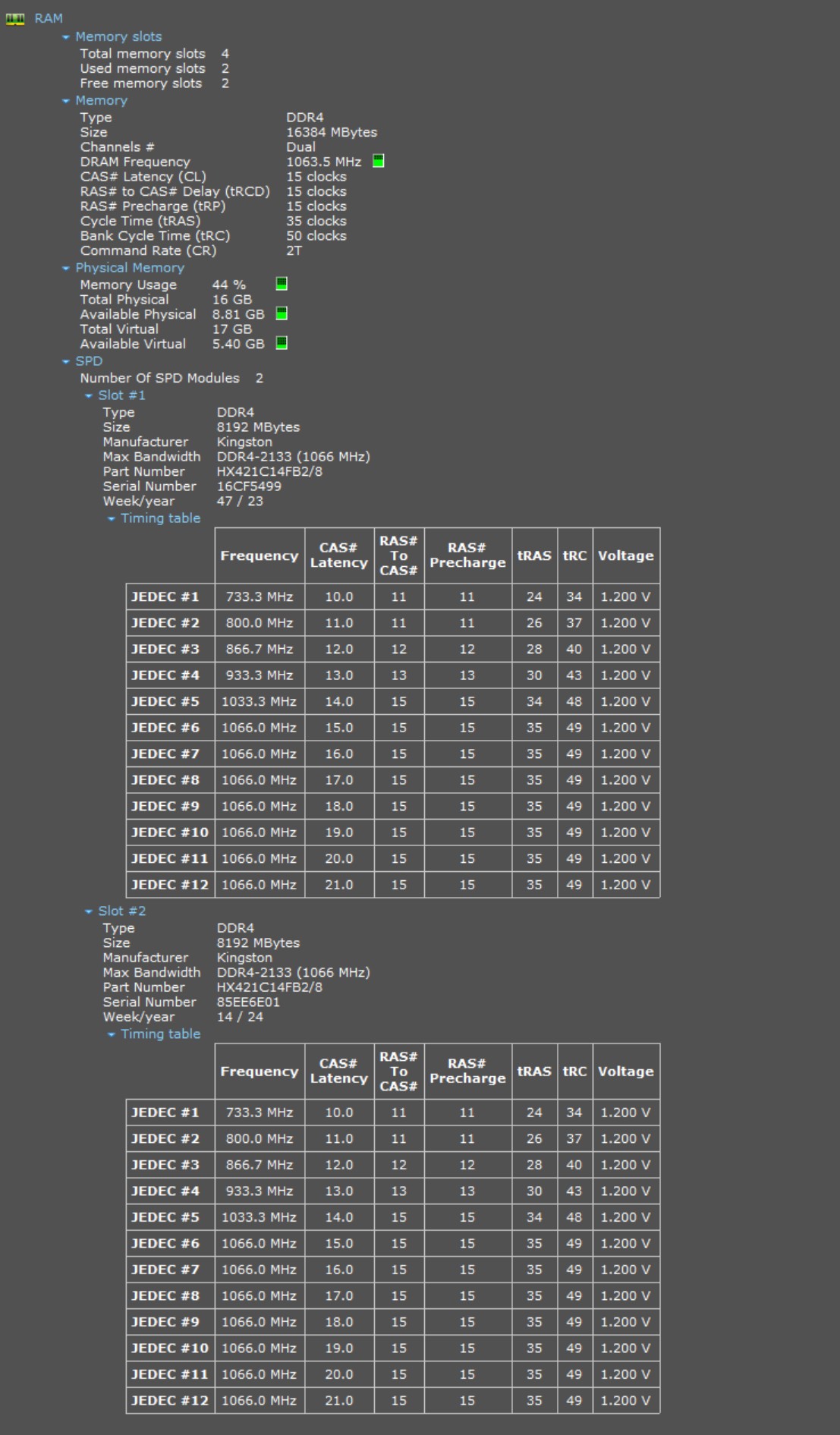Viewport: 840px width, 1435px height.
Task: Hide the Slot #2 Timing table
Action: coord(112,1035)
